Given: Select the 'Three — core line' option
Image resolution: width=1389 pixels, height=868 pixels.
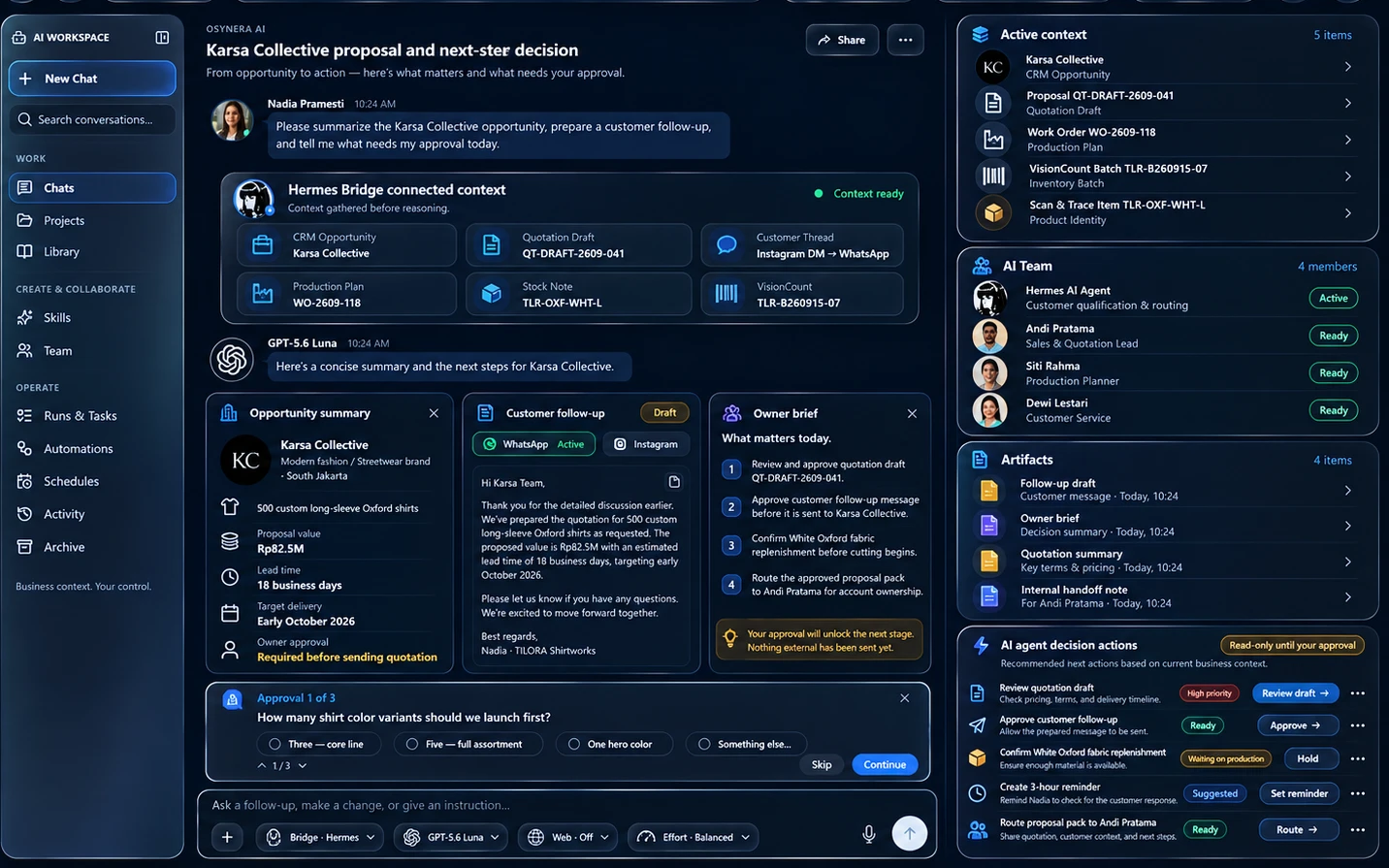Looking at the screenshot, I should click(319, 744).
